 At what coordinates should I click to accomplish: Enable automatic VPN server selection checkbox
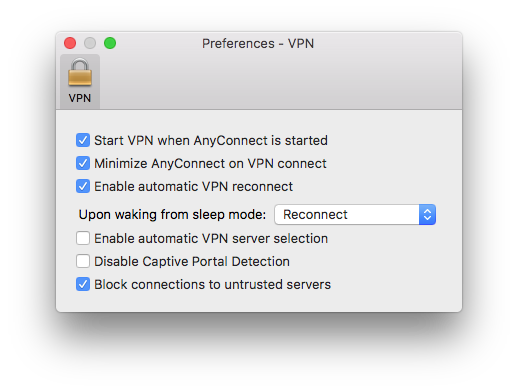click(x=83, y=238)
